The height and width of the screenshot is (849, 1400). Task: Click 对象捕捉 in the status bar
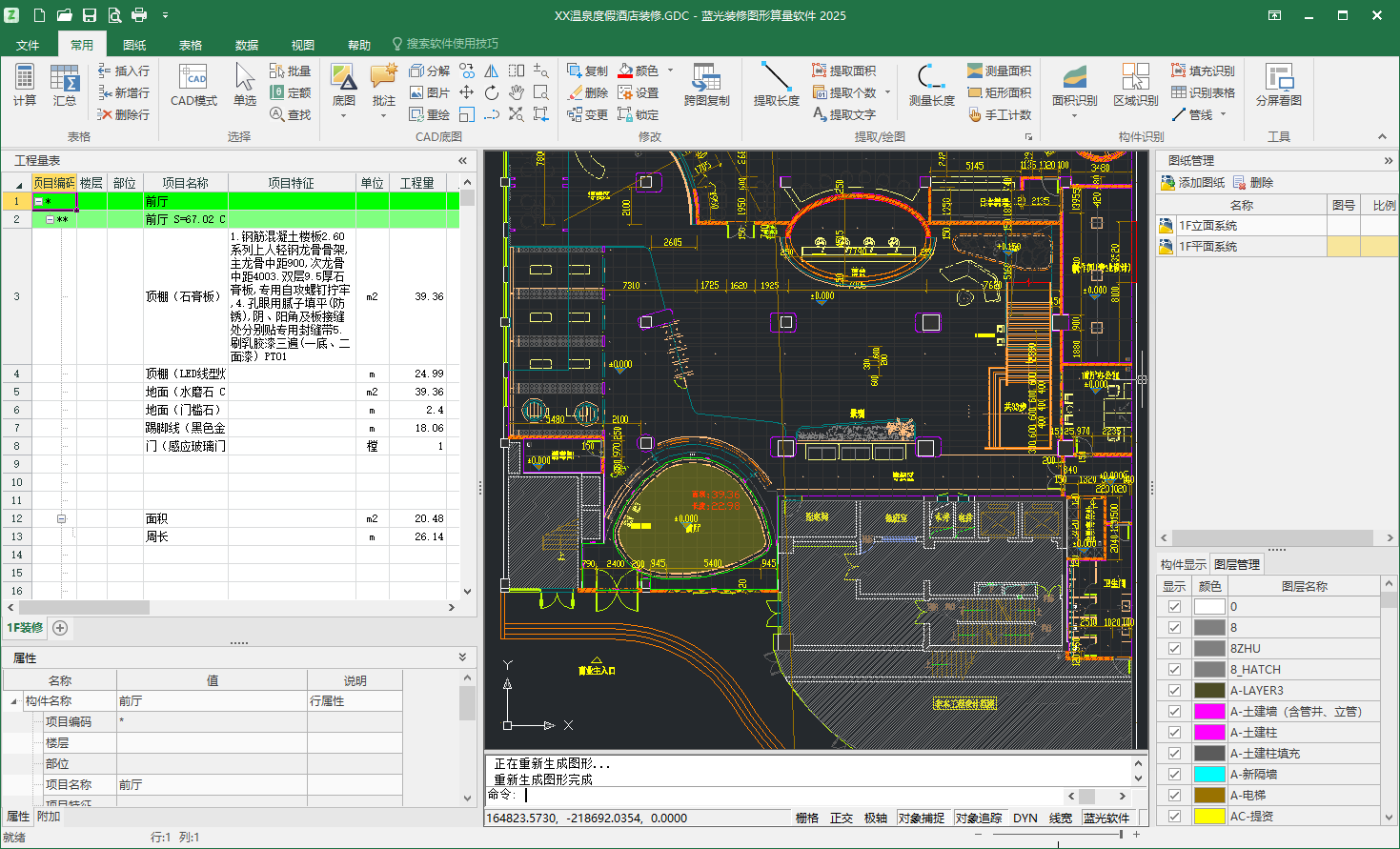(x=923, y=818)
